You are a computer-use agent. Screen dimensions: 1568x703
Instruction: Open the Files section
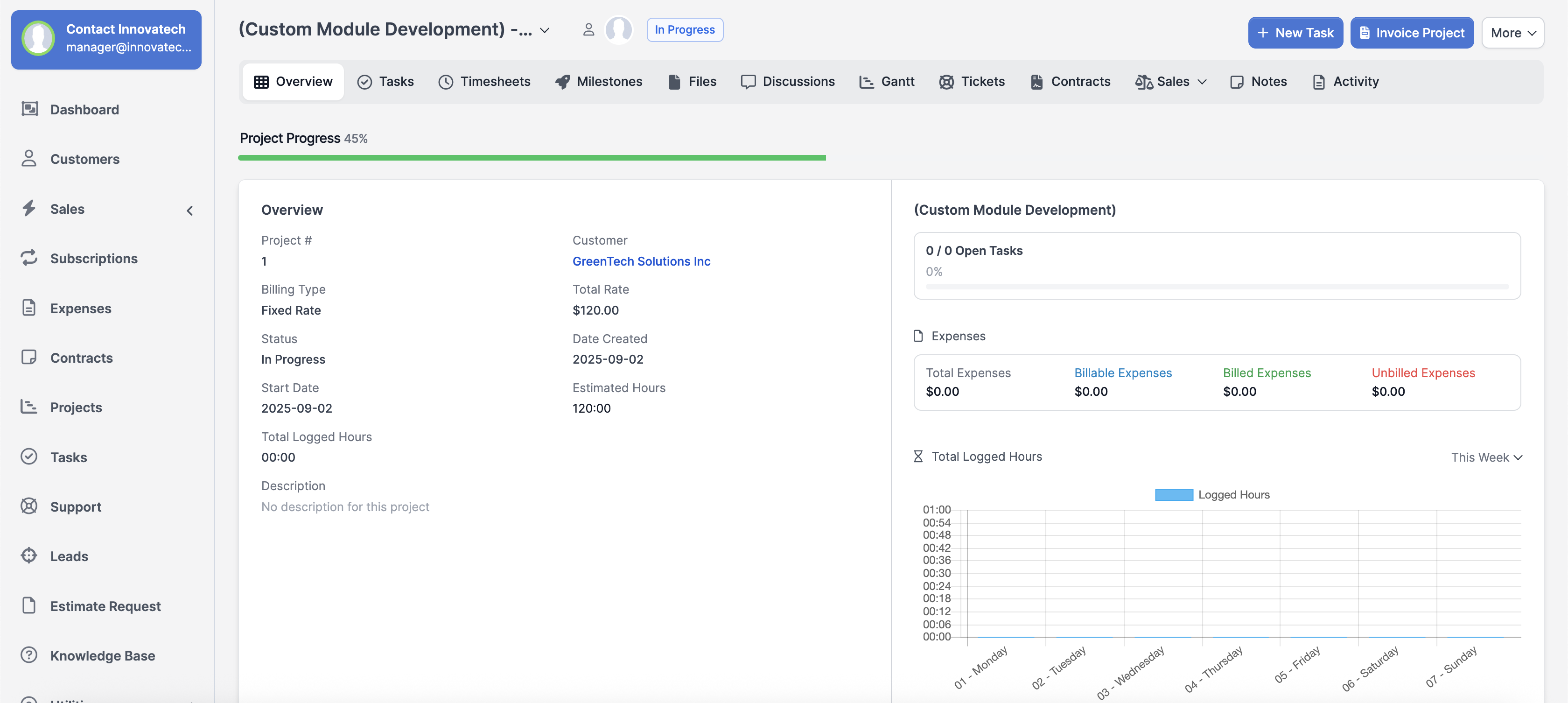[692, 81]
